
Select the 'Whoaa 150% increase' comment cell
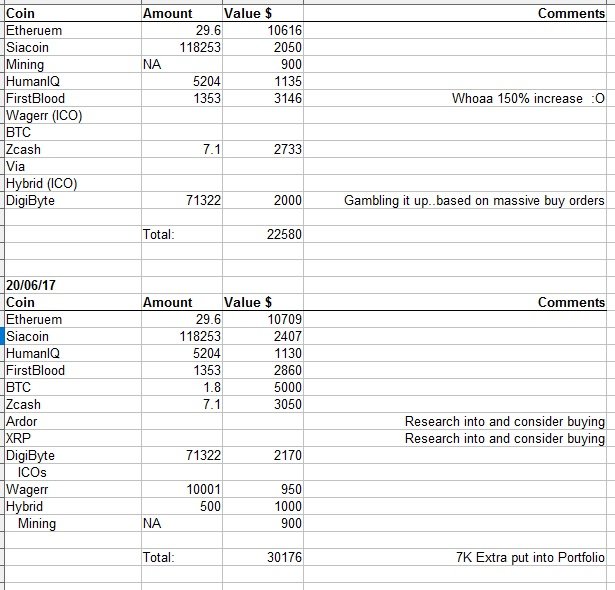tap(531, 98)
